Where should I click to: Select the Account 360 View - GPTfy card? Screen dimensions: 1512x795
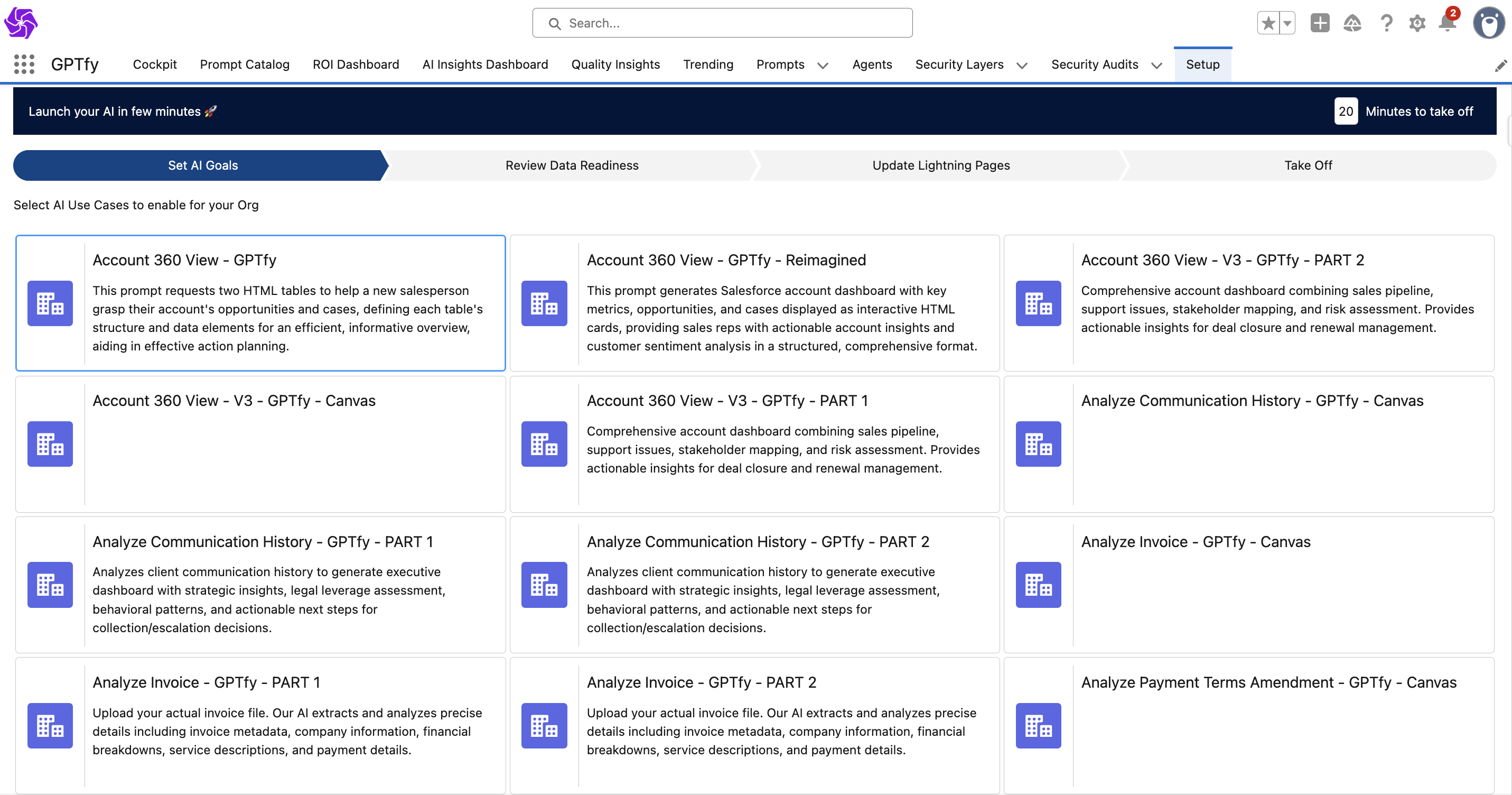[260, 303]
